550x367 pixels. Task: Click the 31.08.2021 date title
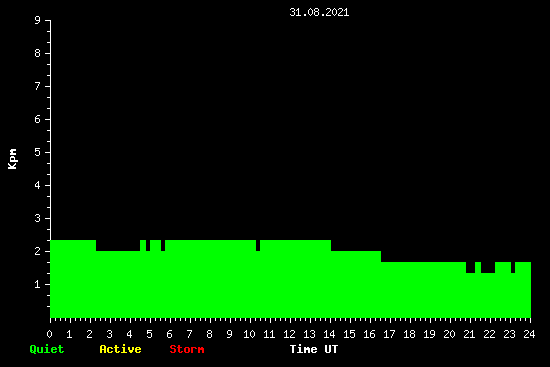pyautogui.click(x=319, y=12)
